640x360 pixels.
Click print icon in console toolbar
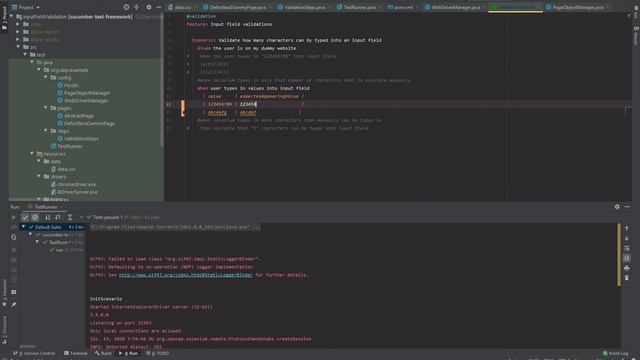pos(627,268)
